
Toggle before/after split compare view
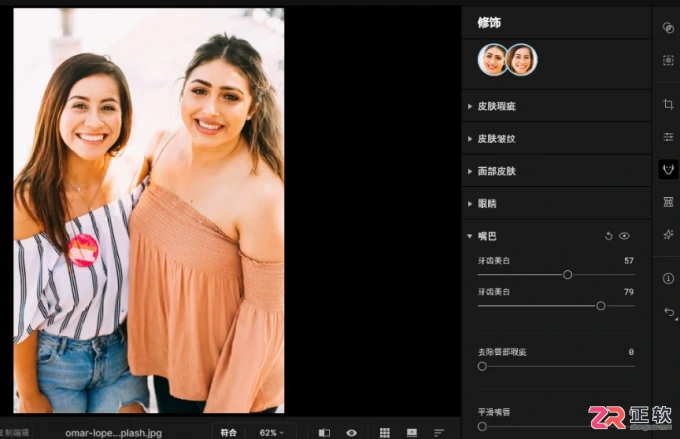click(324, 432)
